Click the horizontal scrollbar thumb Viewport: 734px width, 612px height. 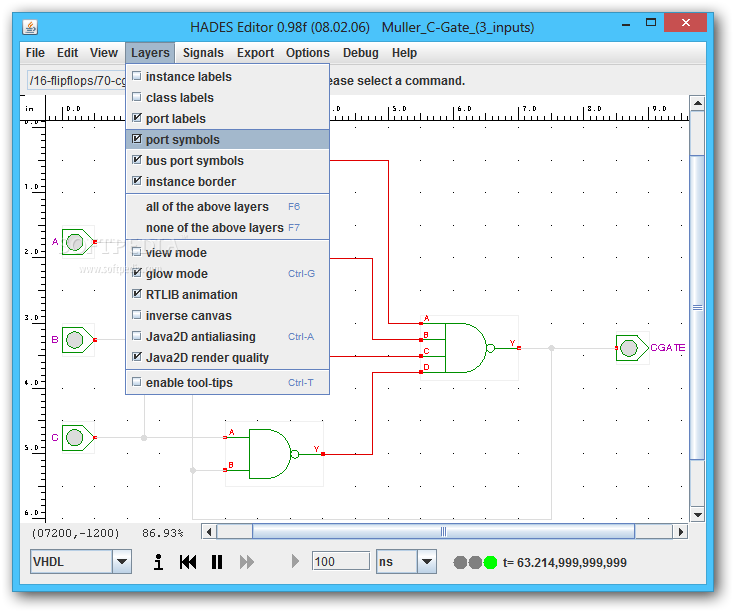click(x=443, y=531)
